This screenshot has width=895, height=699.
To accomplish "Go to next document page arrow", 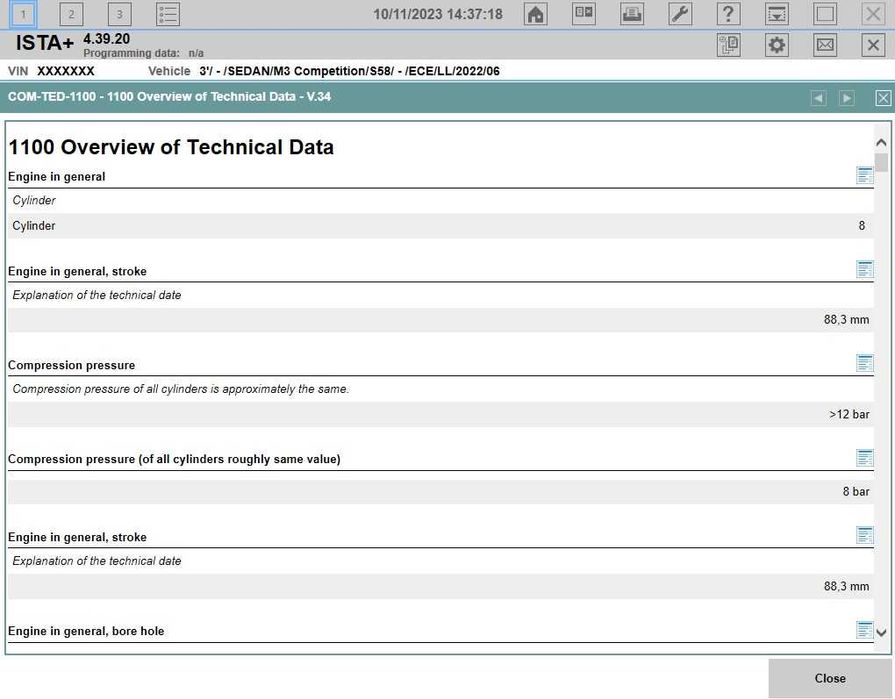I will (847, 98).
